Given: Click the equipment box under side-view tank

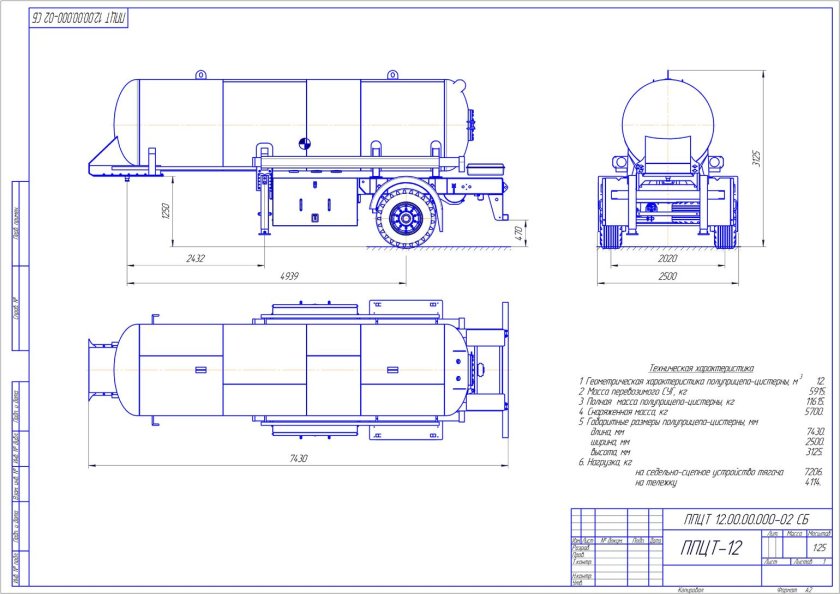Looking at the screenshot, I should pos(316,202).
